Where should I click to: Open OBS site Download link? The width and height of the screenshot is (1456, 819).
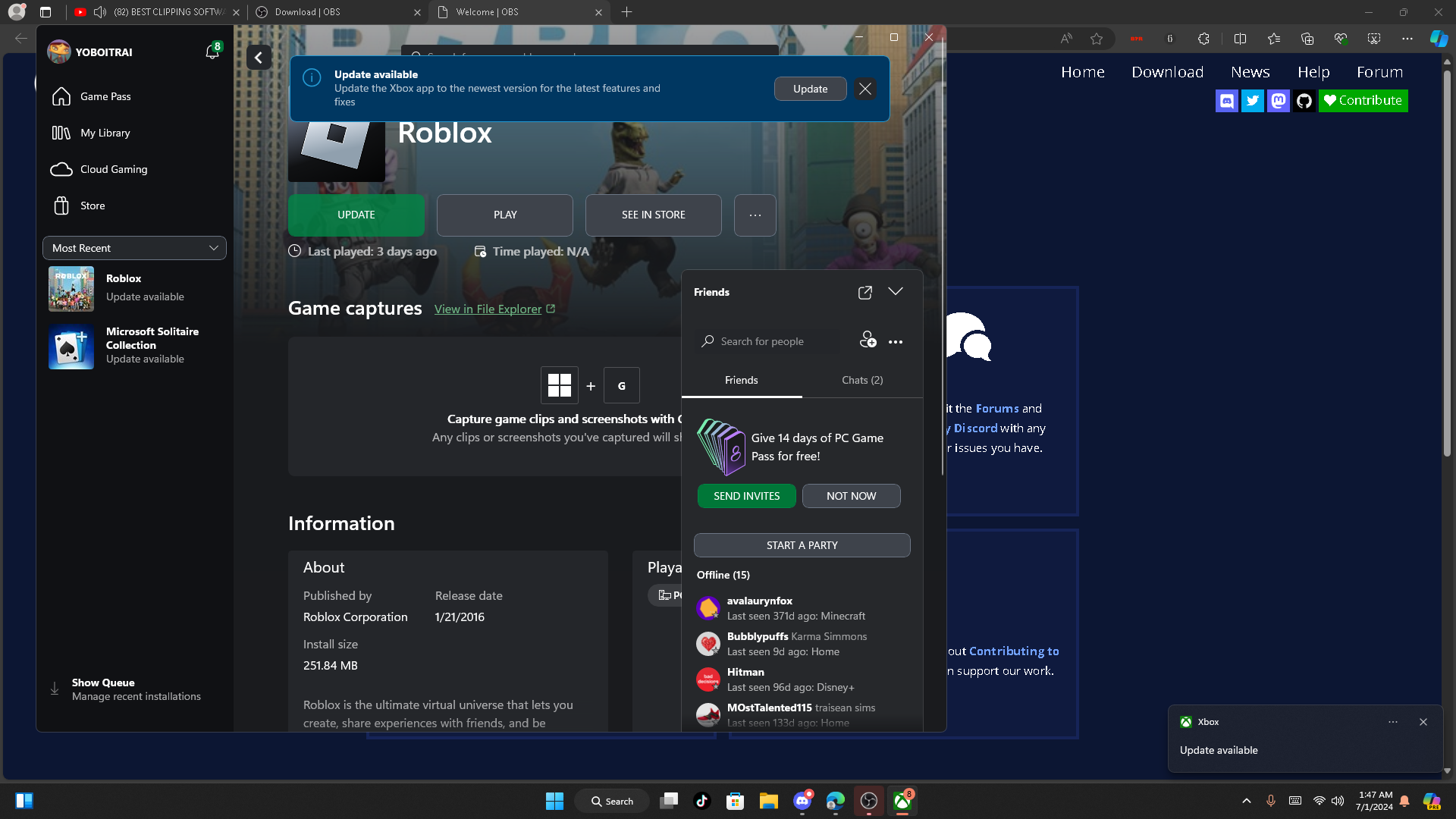pos(1168,72)
